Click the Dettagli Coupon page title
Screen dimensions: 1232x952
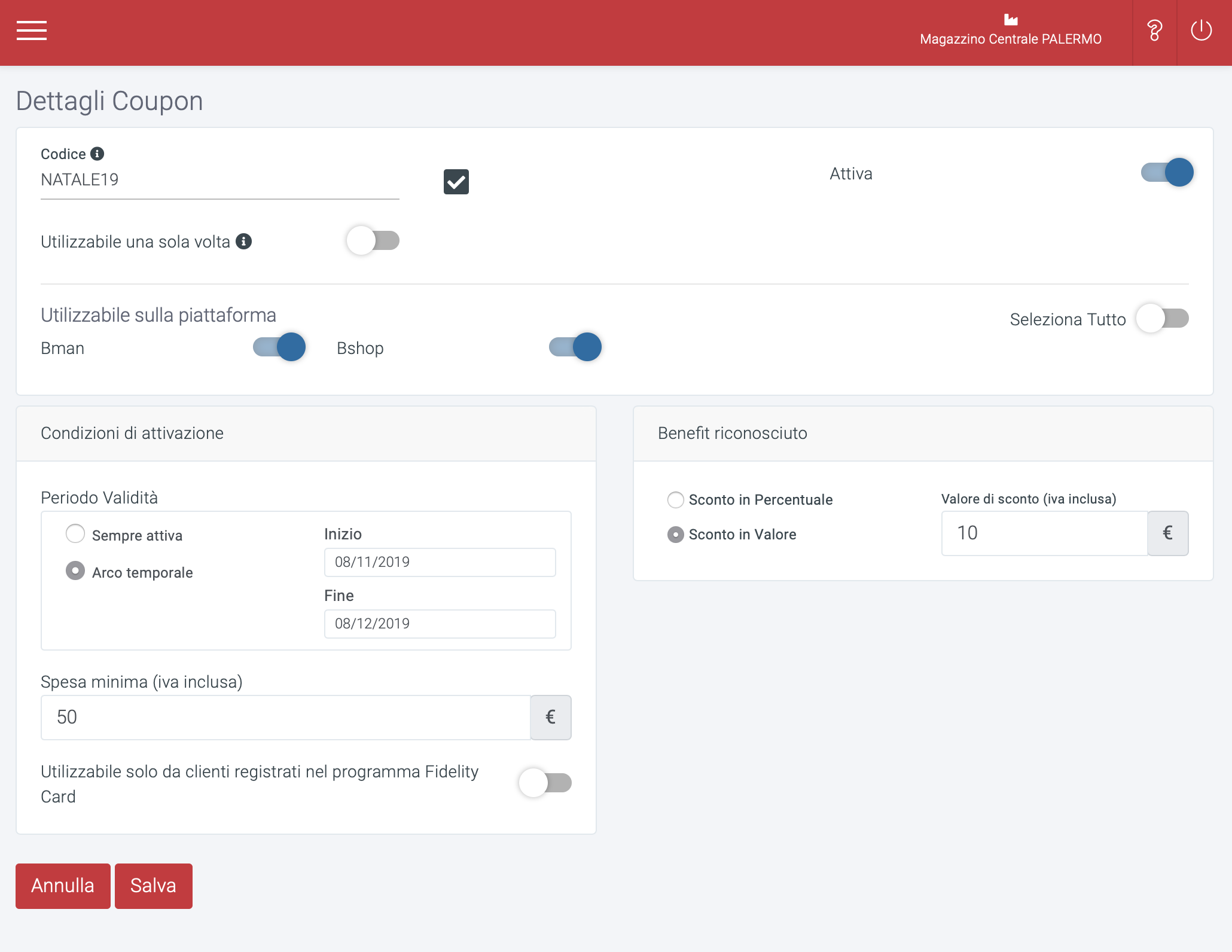click(109, 100)
